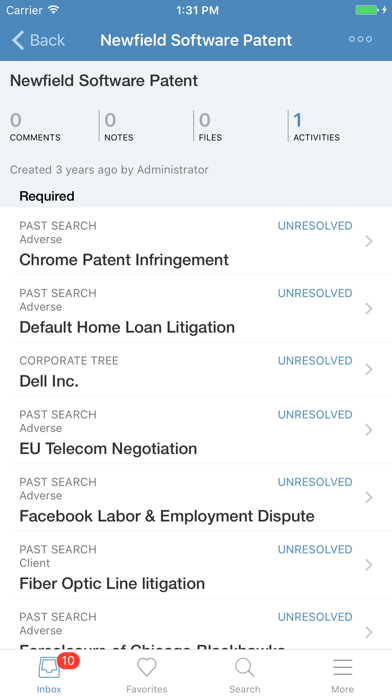The height and width of the screenshot is (696, 392).
Task: View the 0 Comments counter
Action: [35, 127]
